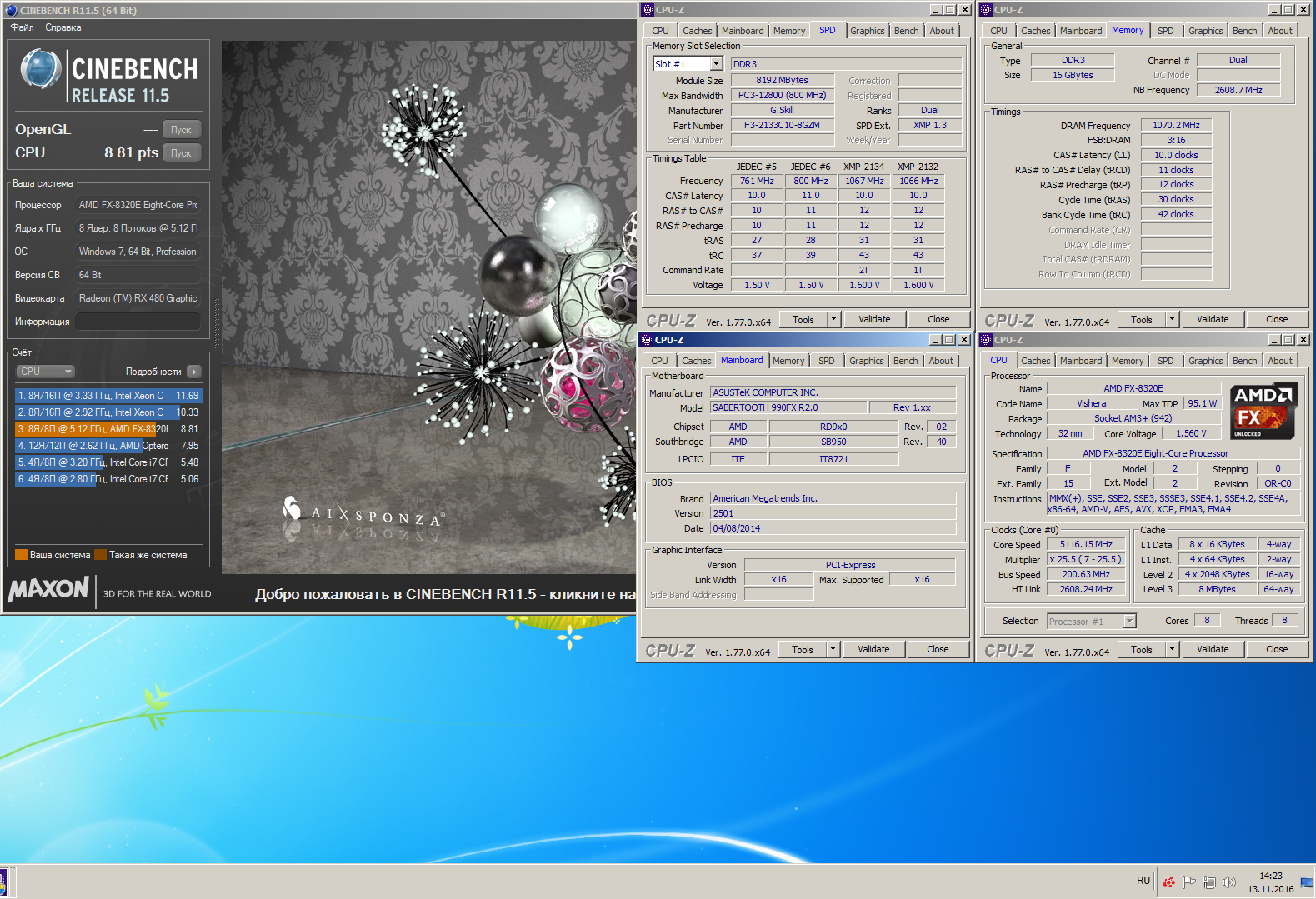This screenshot has width=1316, height=899.
Task: Open the volume speaker icon in tray
Action: tap(1228, 882)
